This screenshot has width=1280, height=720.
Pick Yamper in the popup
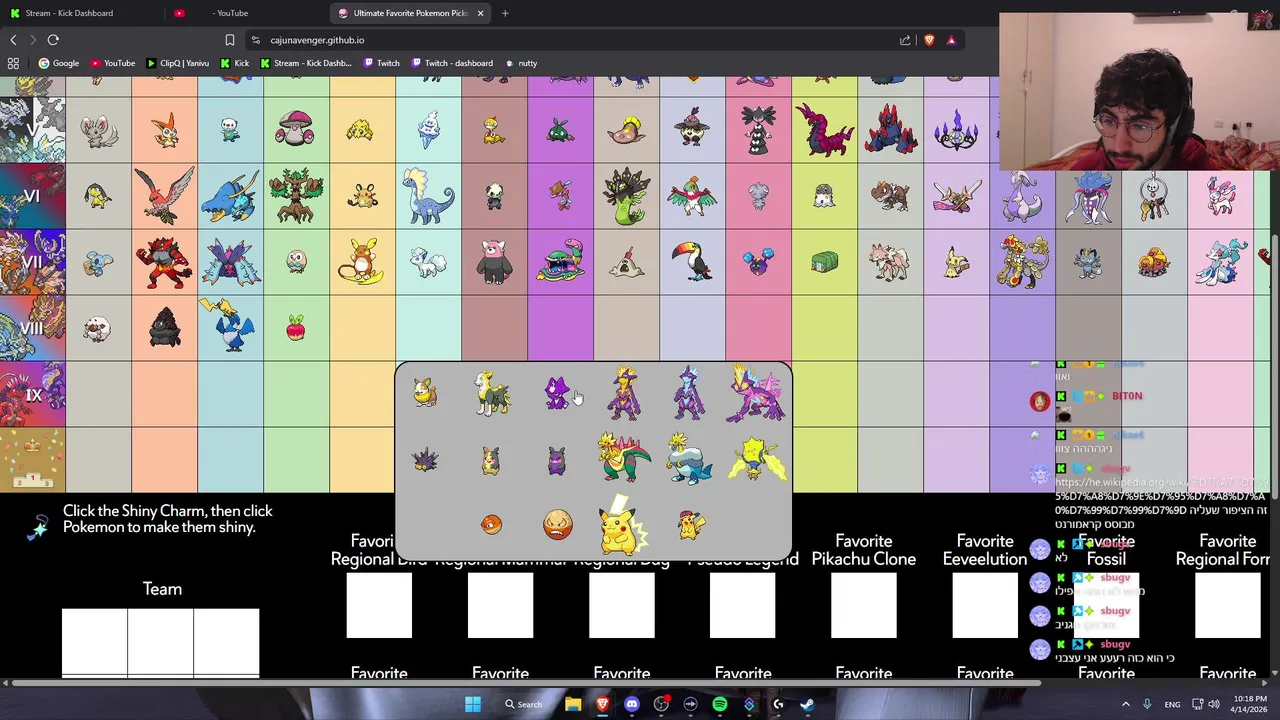(x=425, y=393)
